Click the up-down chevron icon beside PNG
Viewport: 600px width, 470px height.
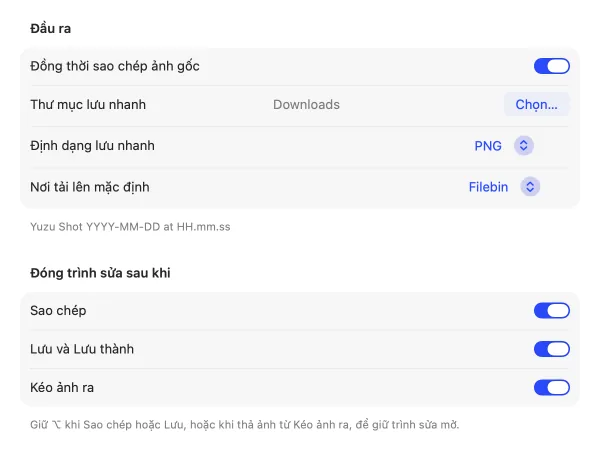pyautogui.click(x=523, y=146)
